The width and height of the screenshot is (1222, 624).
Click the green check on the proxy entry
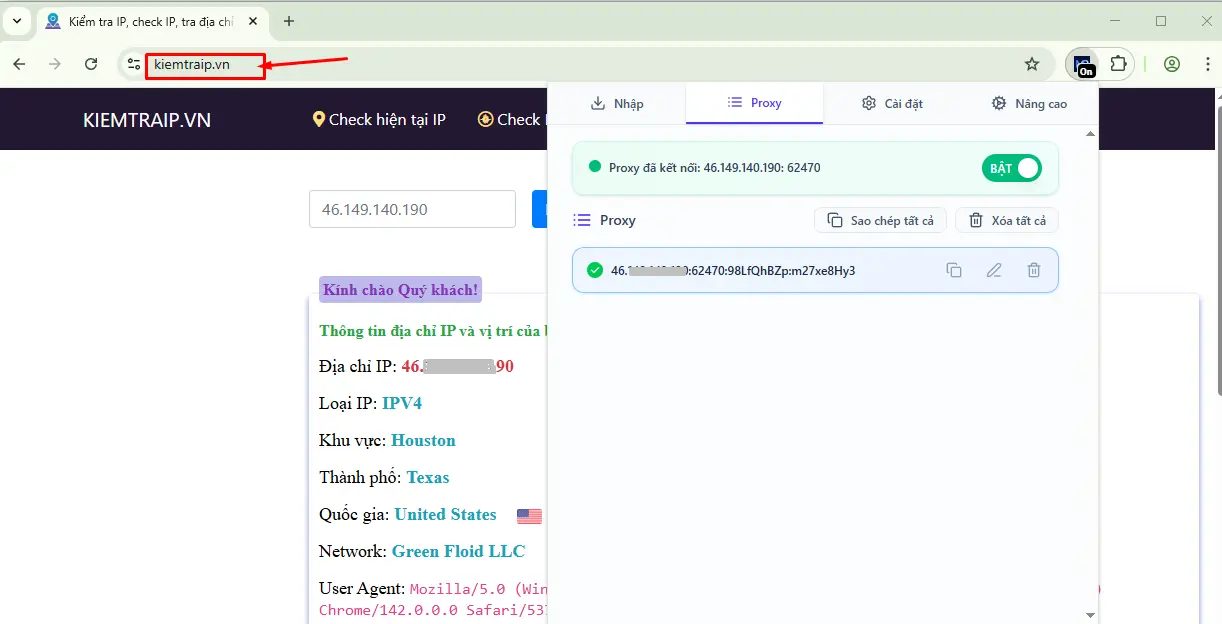(x=597, y=270)
